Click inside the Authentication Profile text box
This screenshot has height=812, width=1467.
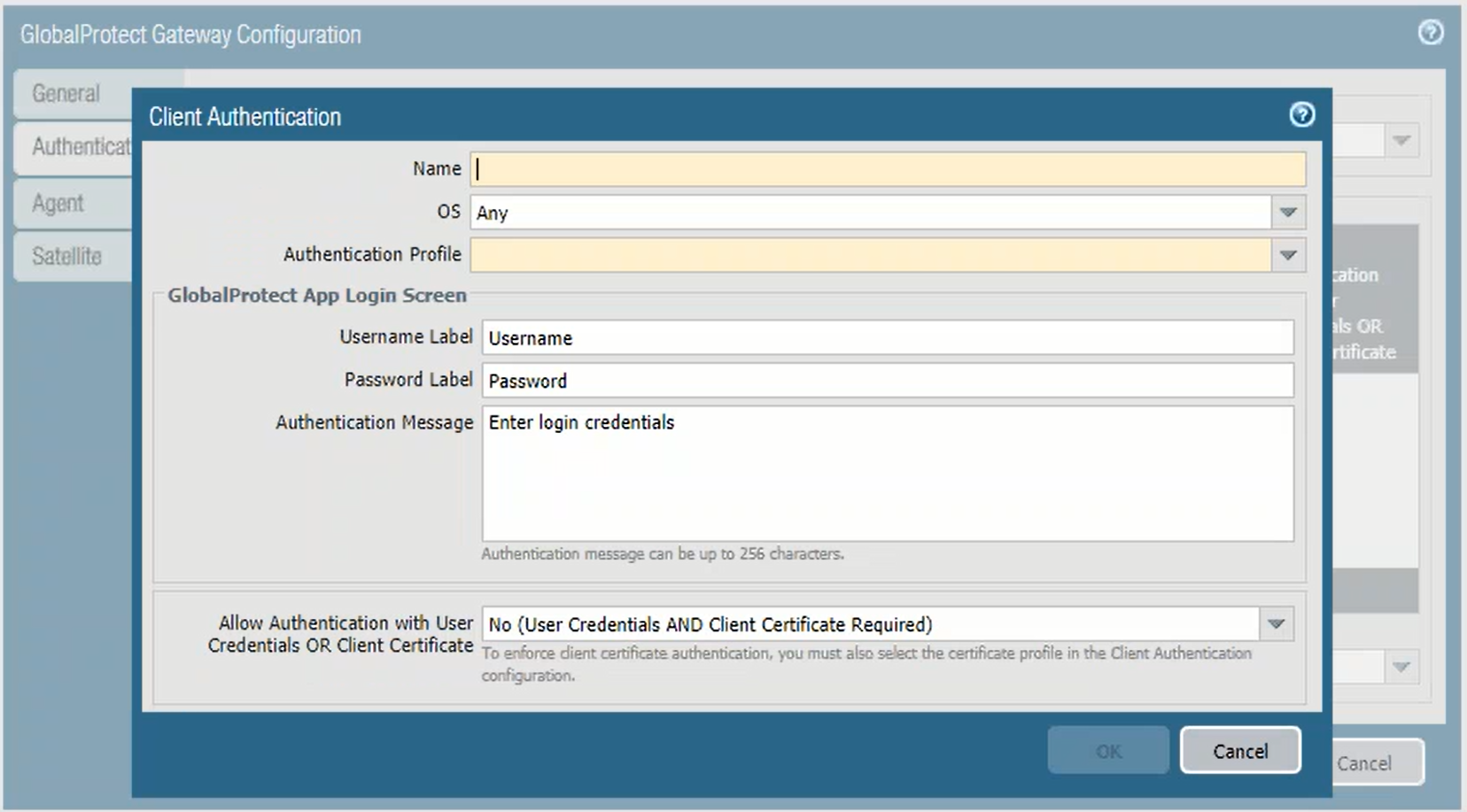(870, 255)
